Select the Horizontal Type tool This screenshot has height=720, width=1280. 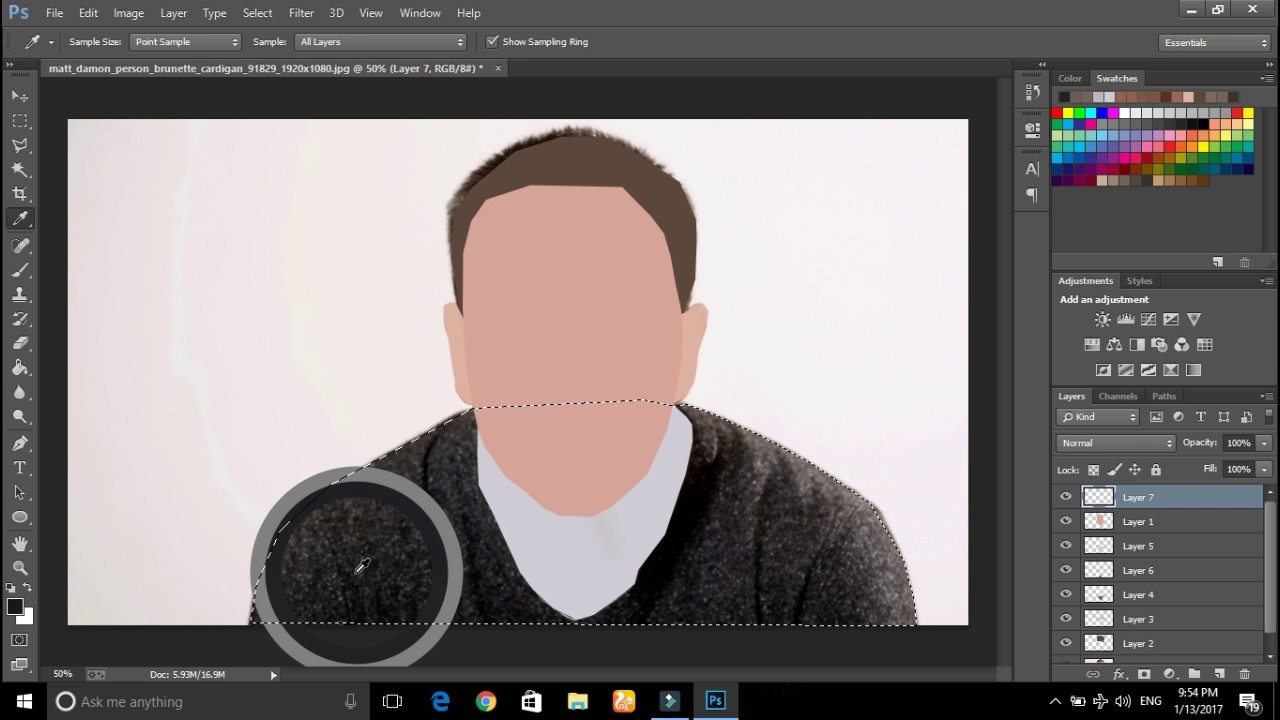(x=20, y=467)
